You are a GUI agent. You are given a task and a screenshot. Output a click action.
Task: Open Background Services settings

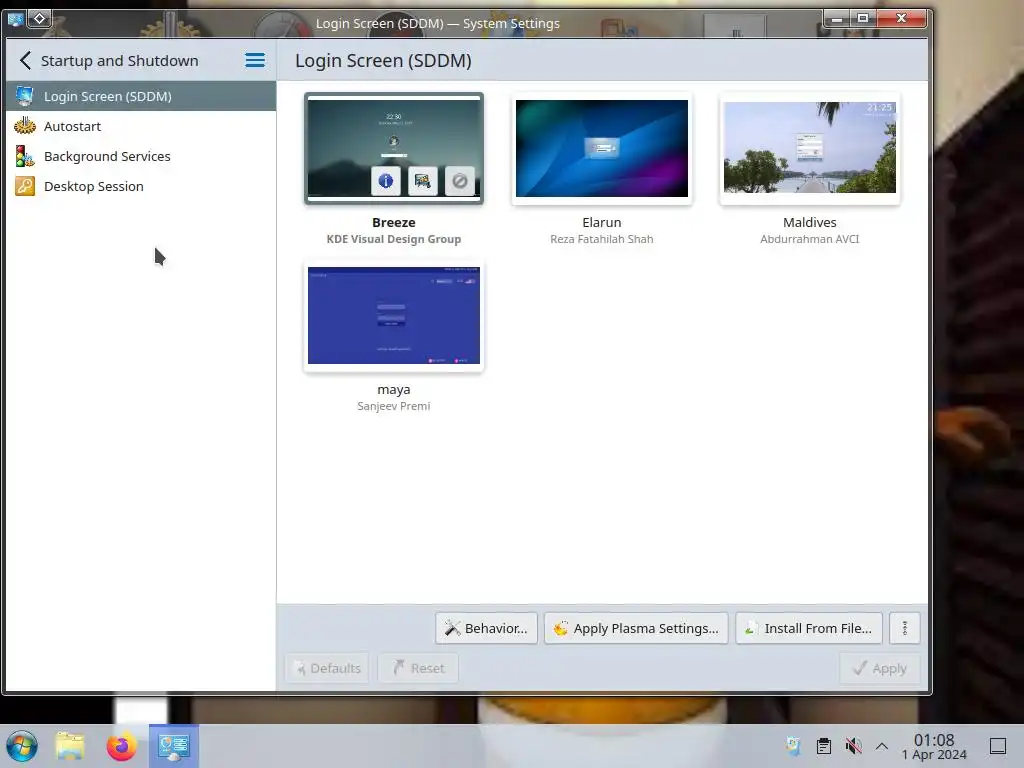click(x=140, y=156)
